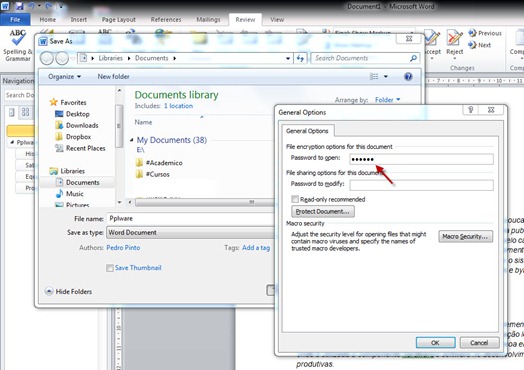Viewport: 524px width, 370px height.
Task: Click OK in General Options dialog
Action: coord(435,343)
